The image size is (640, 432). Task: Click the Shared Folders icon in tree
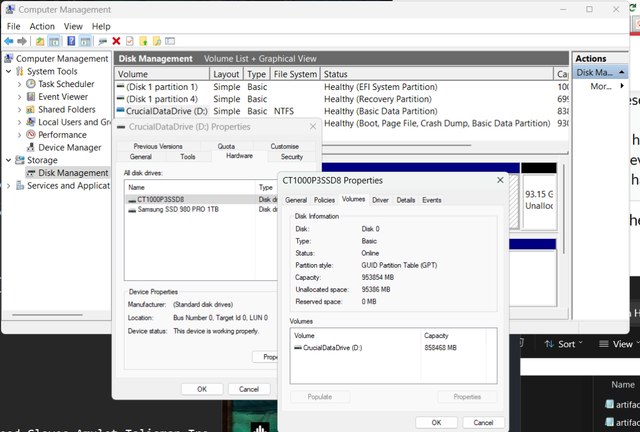pyautogui.click(x=31, y=109)
